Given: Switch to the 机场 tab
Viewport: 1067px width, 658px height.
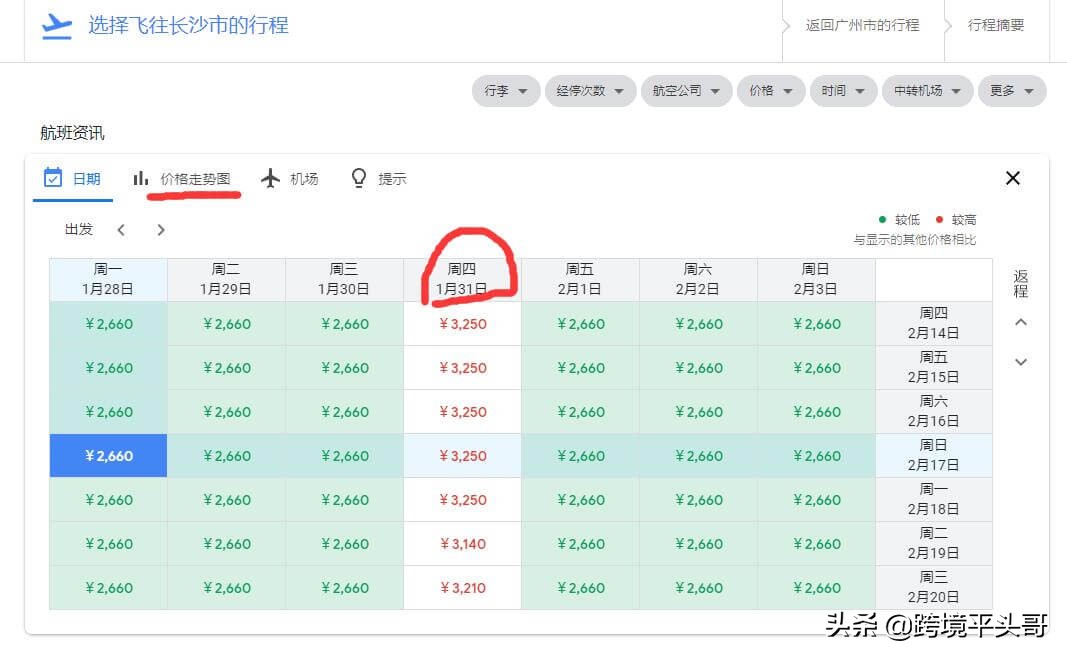Looking at the screenshot, I should click(x=290, y=177).
